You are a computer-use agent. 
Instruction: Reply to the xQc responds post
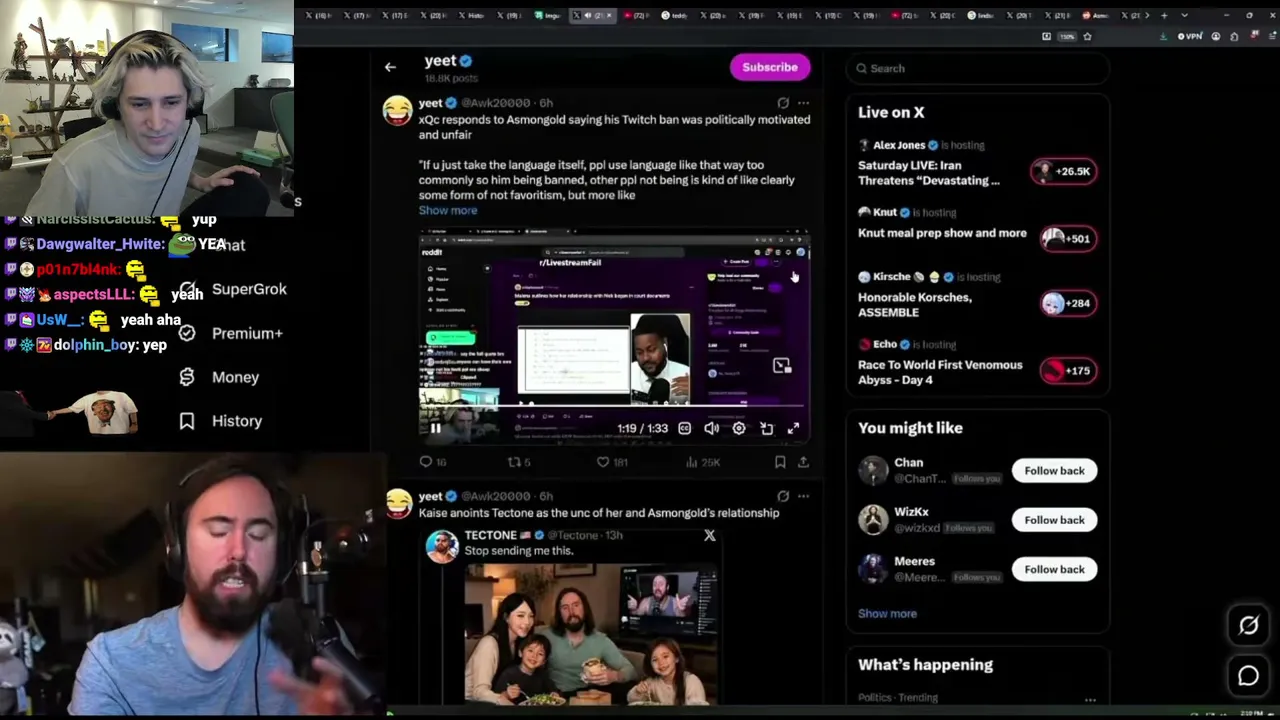point(432,462)
